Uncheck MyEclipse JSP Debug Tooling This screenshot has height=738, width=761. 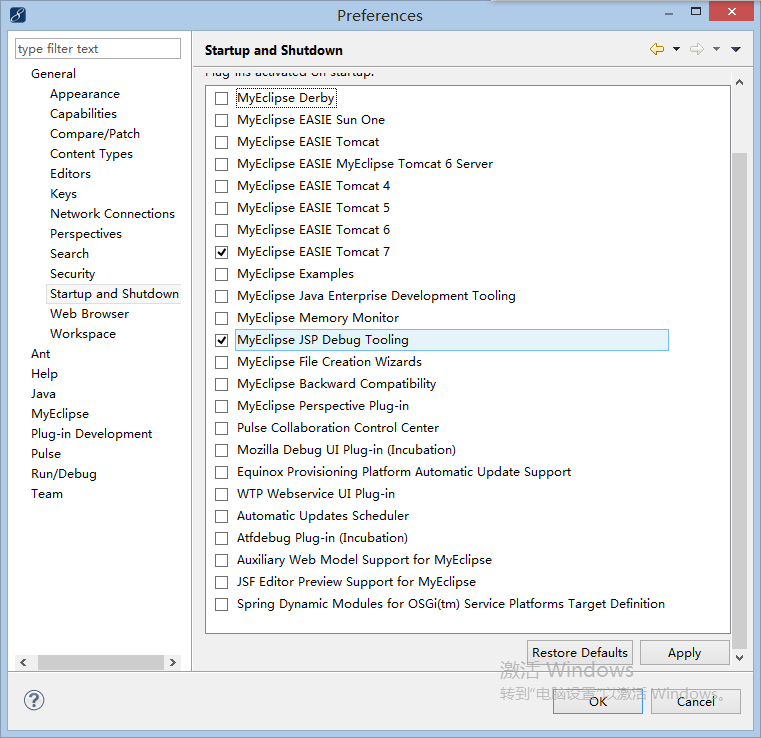tap(221, 341)
